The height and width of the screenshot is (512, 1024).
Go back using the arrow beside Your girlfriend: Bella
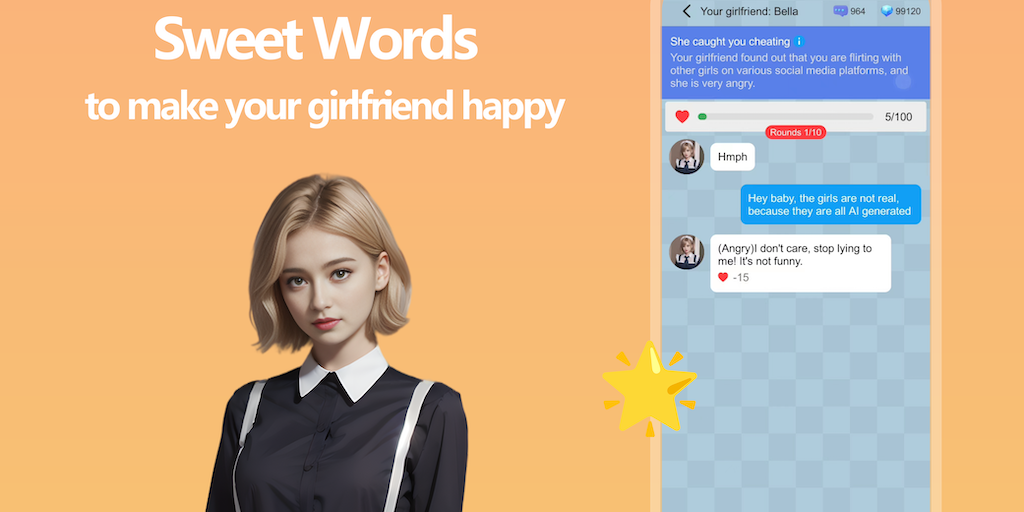coord(686,11)
